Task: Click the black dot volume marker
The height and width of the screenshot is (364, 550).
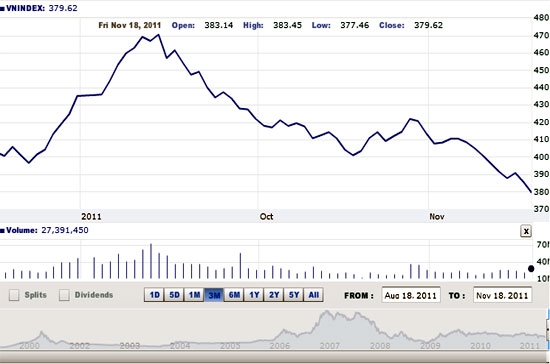Action: 531,269
